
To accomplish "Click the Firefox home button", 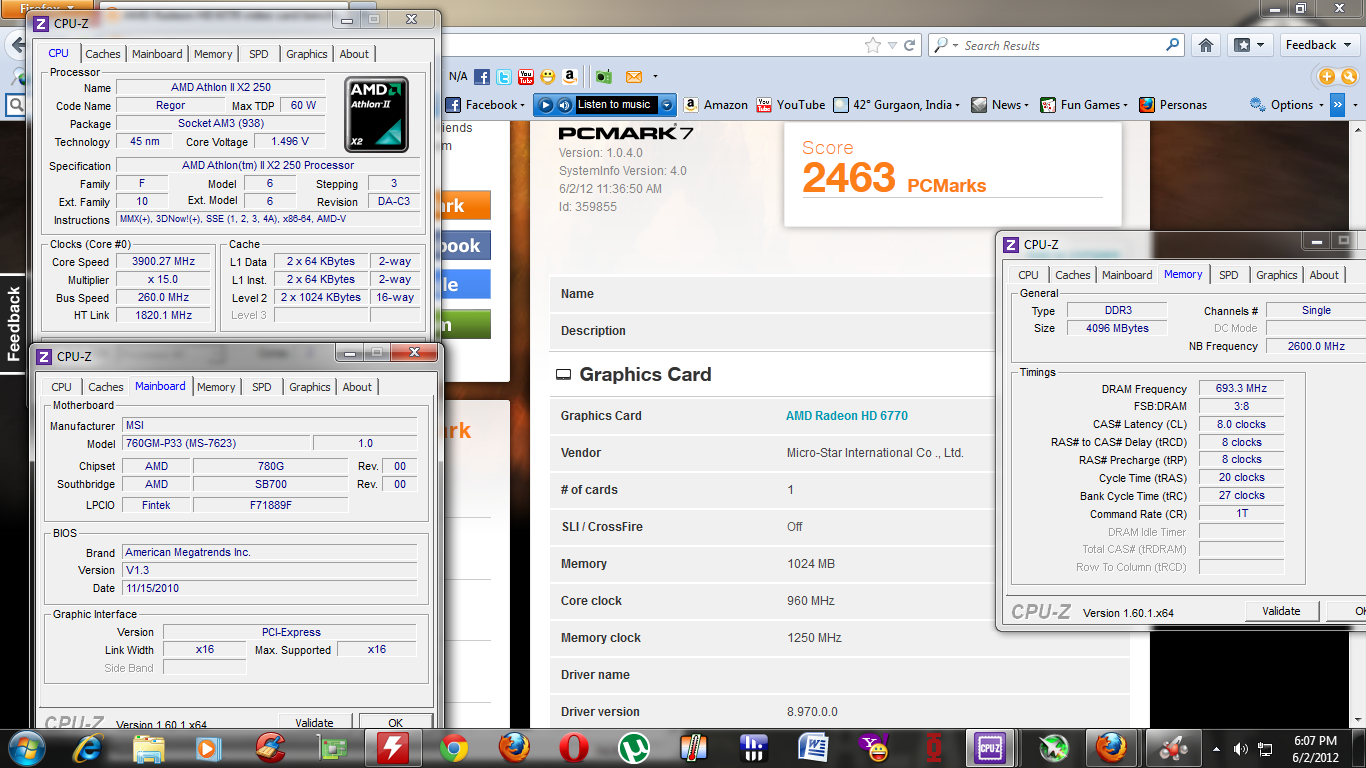I will [1206, 45].
